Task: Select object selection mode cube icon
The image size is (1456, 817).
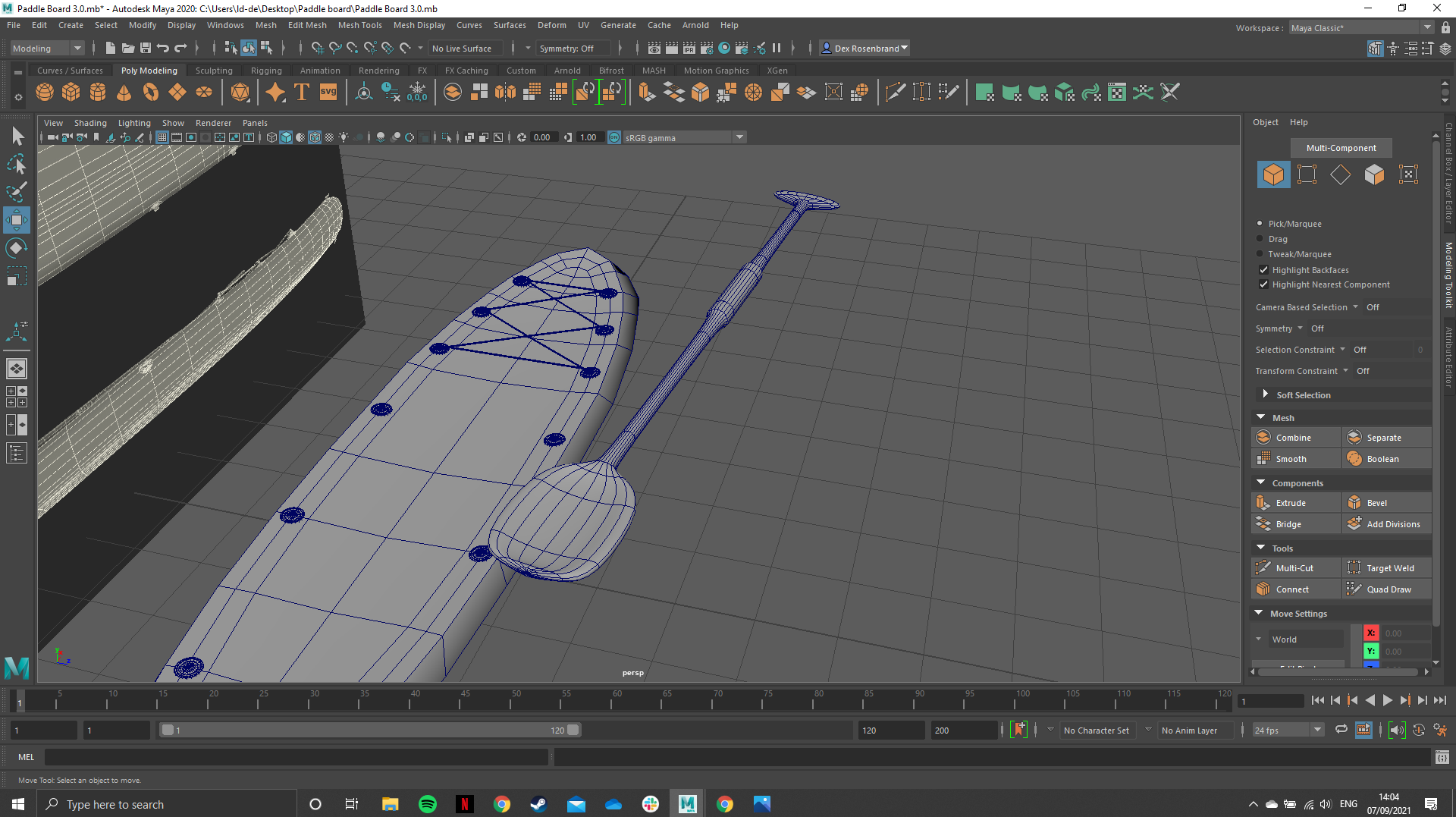Action: 1273,174
